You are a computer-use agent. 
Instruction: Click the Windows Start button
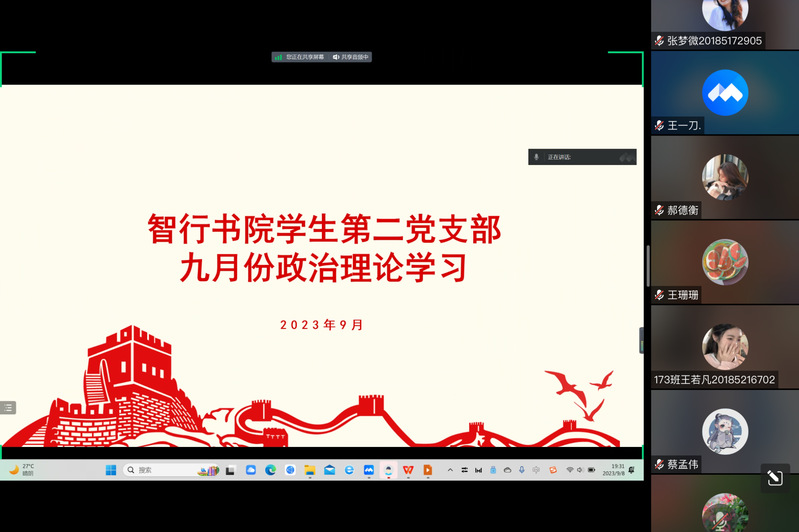tap(111, 470)
